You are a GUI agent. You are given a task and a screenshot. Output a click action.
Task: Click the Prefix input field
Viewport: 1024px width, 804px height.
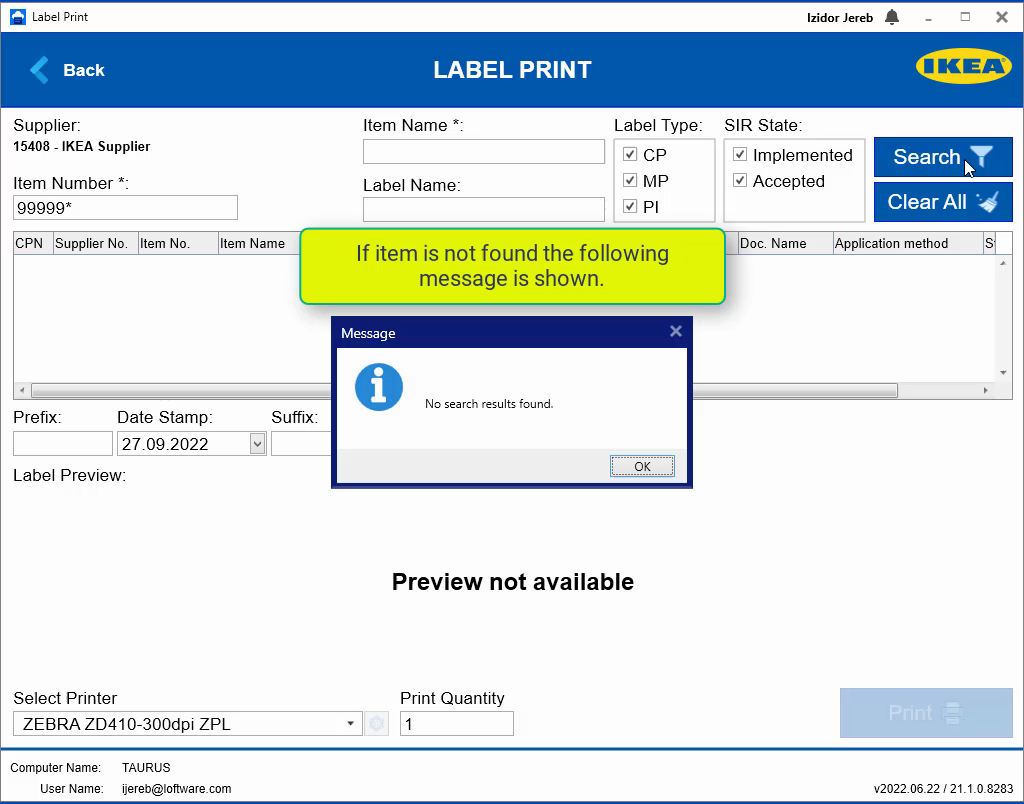(63, 443)
